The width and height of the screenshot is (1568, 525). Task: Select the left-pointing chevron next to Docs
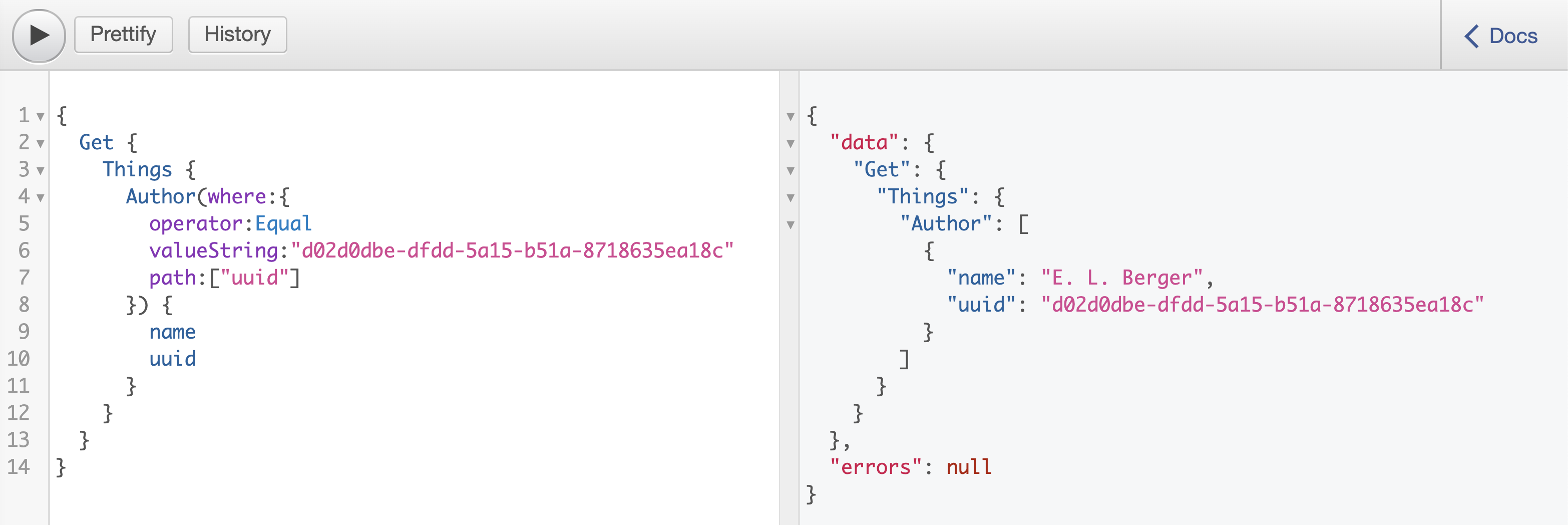pos(1472,36)
